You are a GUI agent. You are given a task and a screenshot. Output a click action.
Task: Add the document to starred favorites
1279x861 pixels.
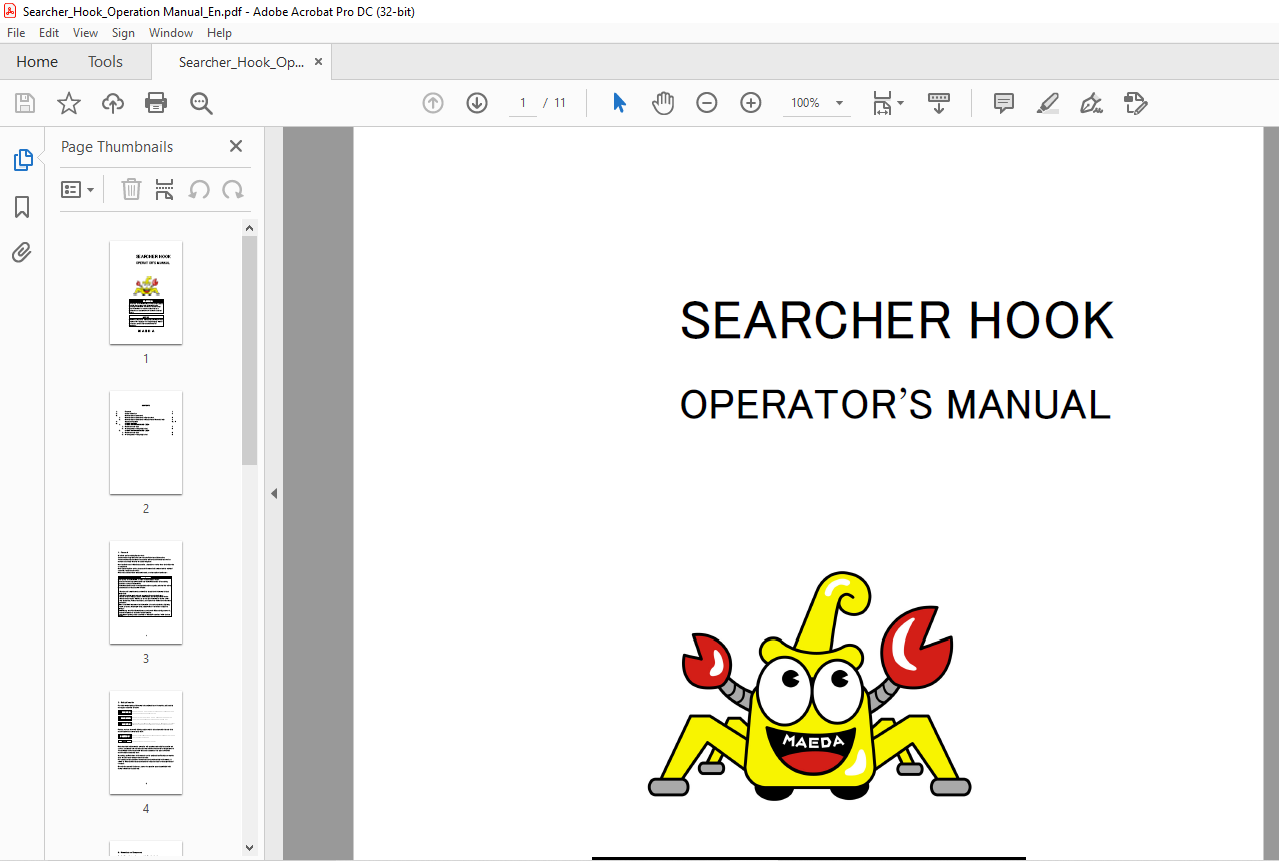coord(69,103)
